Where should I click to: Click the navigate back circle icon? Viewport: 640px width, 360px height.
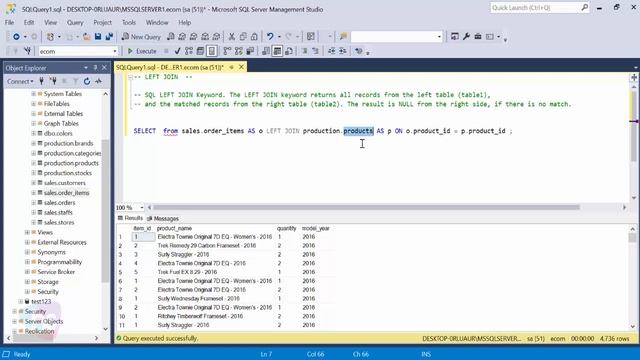point(16,37)
